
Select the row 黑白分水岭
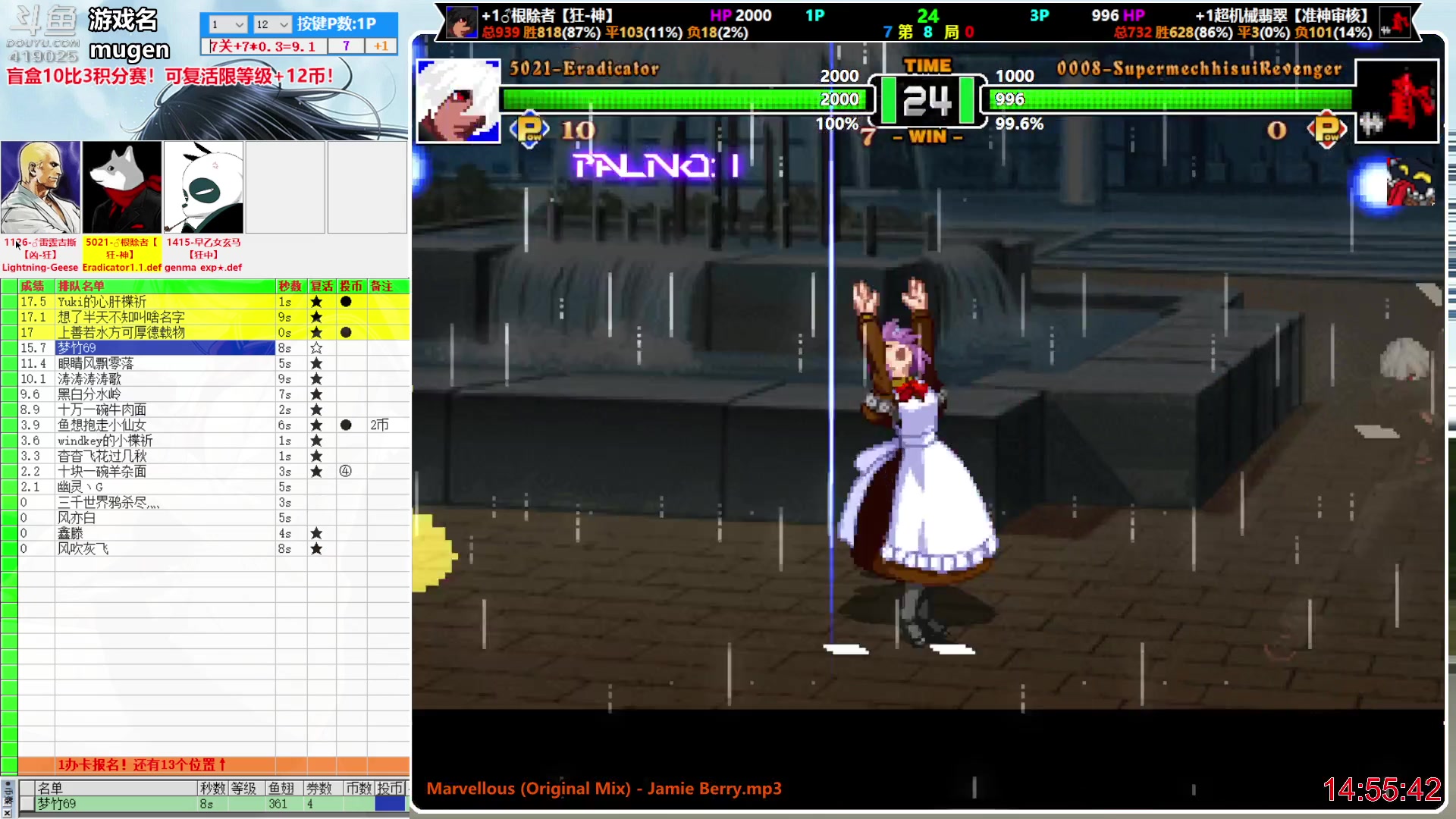[x=205, y=394]
